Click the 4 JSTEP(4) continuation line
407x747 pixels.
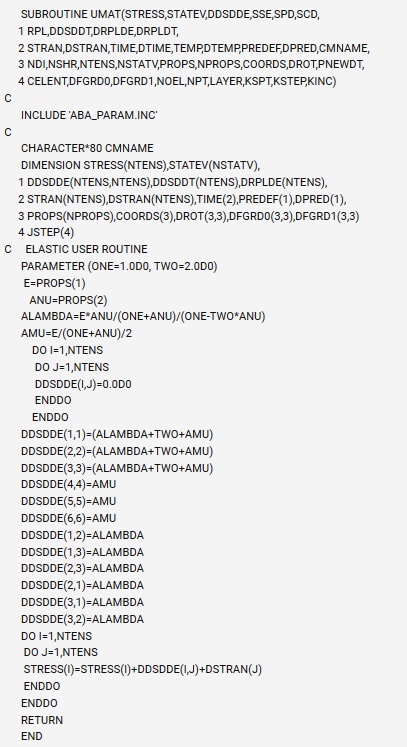click(x=46, y=232)
